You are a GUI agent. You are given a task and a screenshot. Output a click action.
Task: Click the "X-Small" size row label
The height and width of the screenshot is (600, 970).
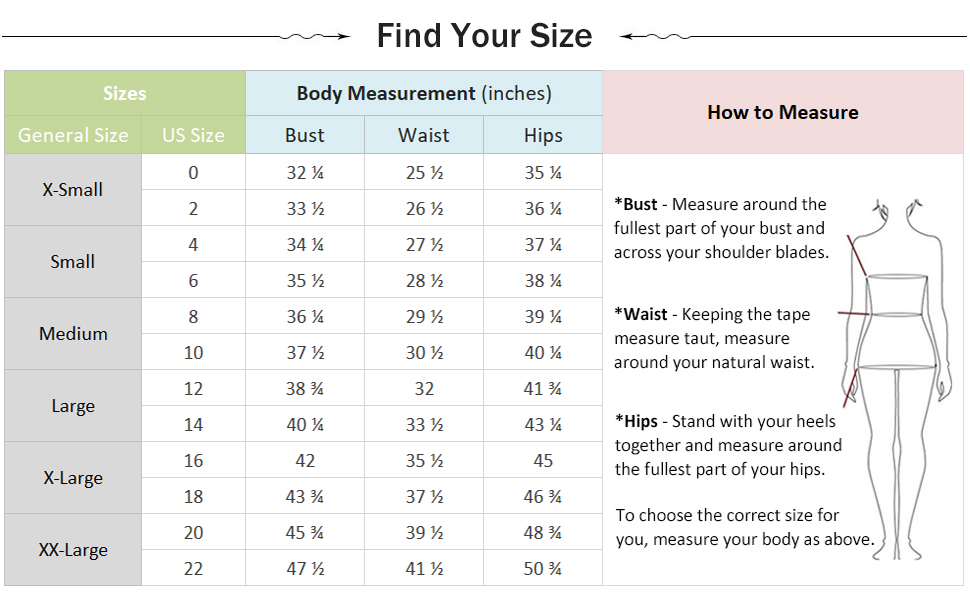click(x=73, y=190)
